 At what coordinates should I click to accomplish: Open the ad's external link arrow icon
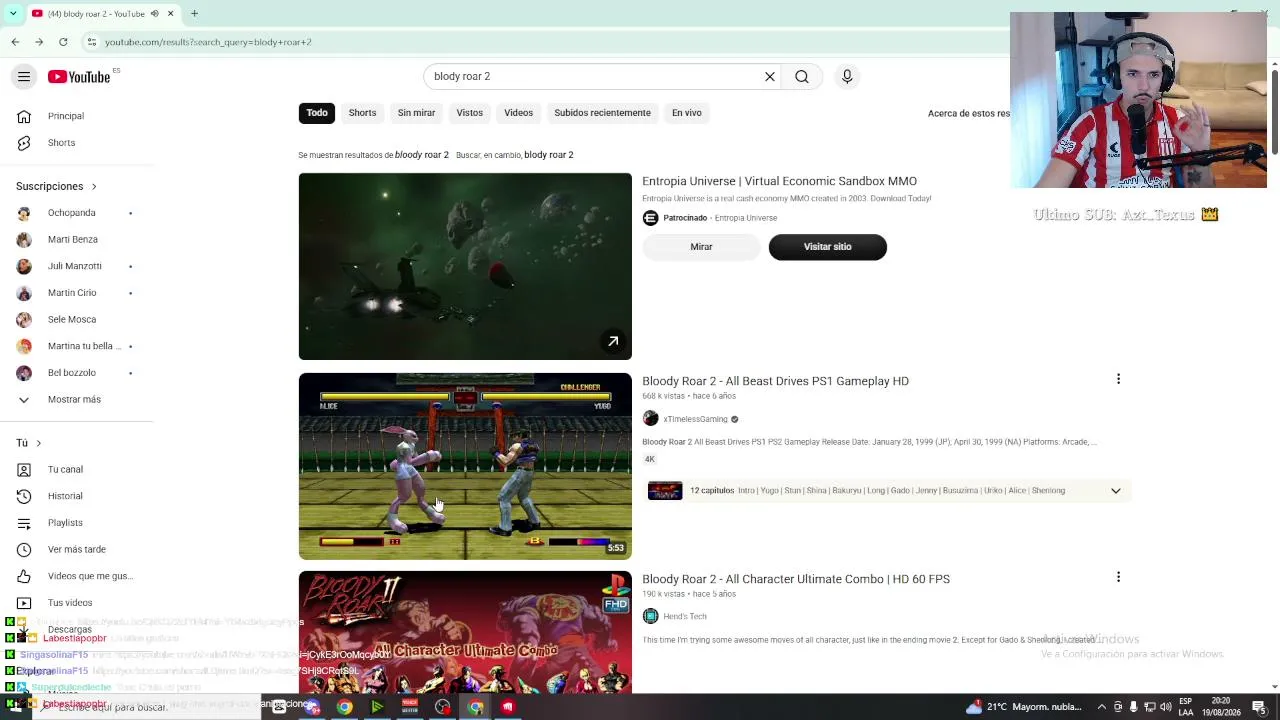pyautogui.click(x=613, y=342)
